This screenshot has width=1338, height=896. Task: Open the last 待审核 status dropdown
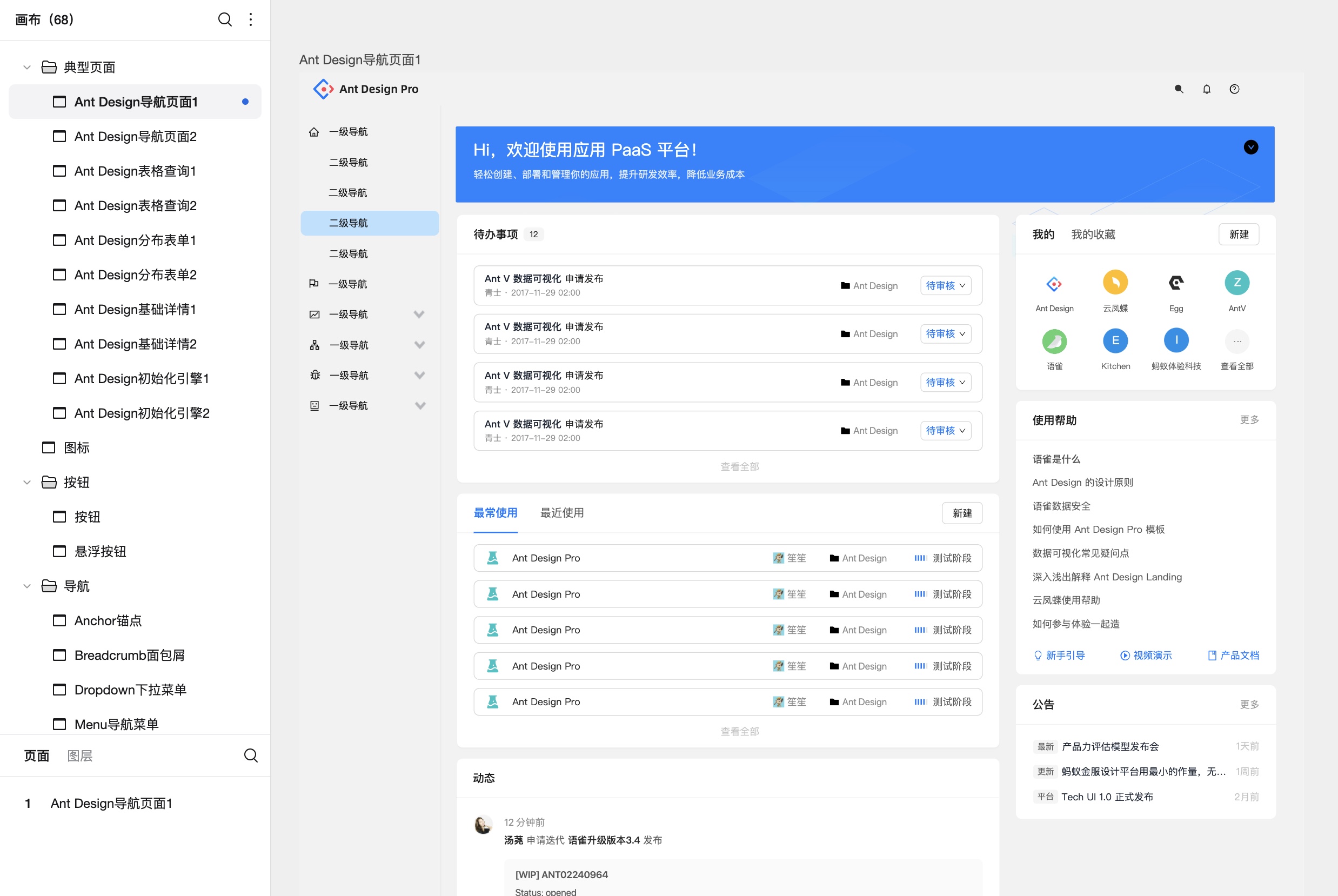point(946,431)
